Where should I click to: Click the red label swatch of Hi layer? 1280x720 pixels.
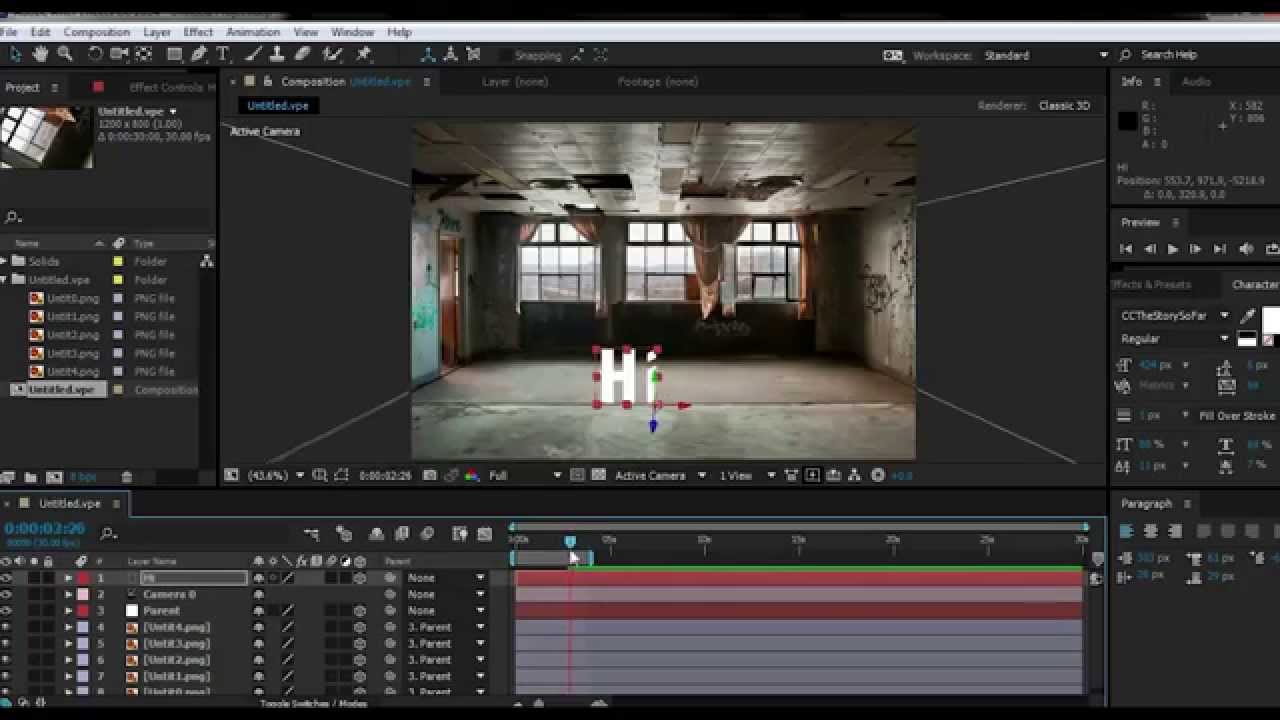[x=84, y=578]
